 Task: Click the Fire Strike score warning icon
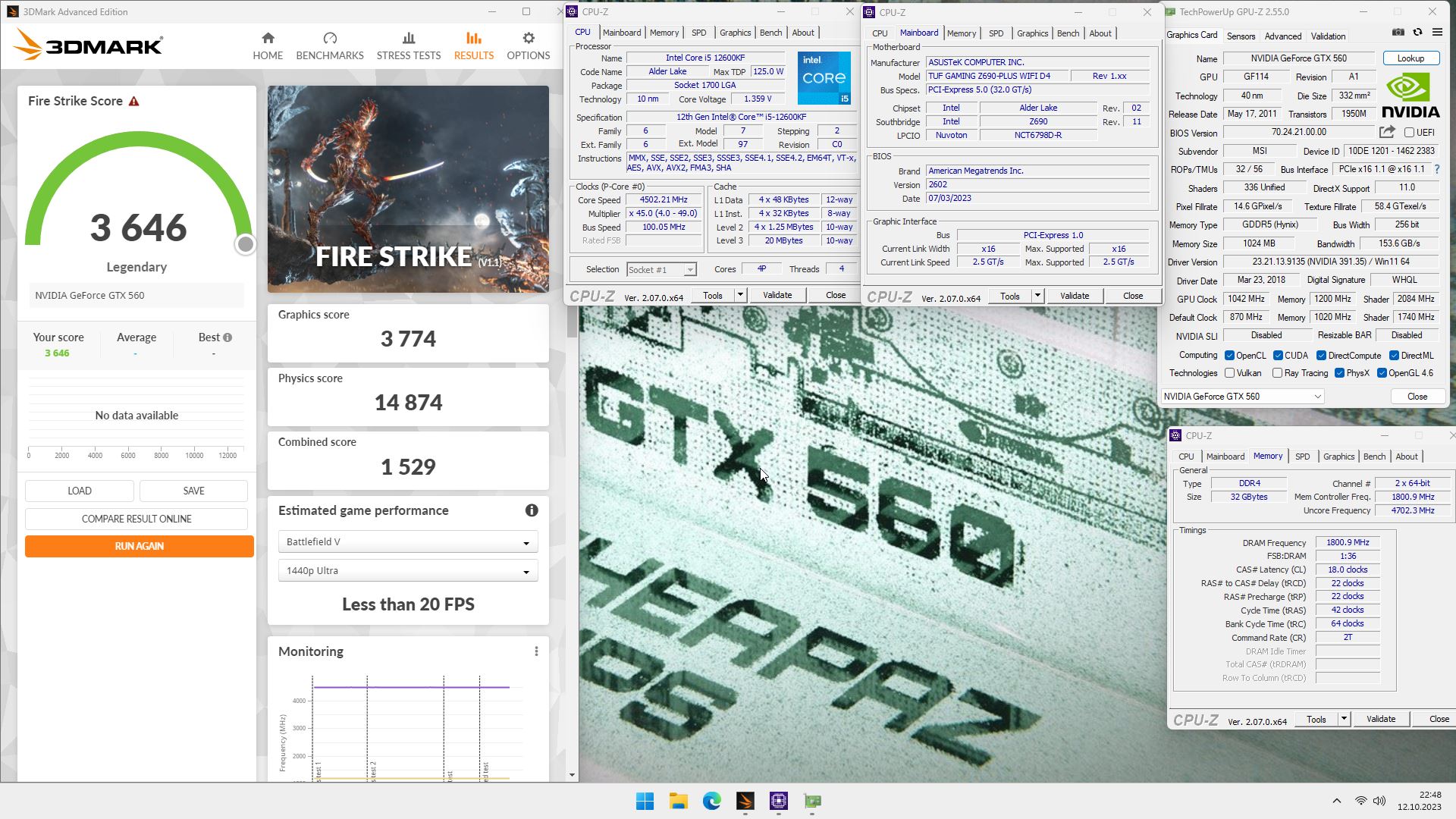[134, 101]
